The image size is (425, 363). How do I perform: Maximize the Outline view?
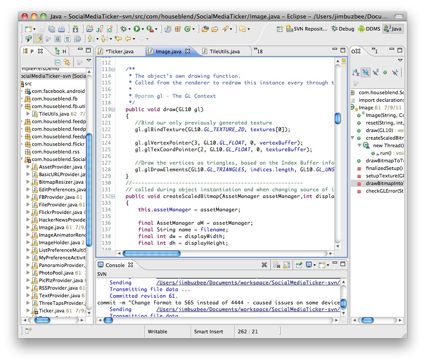pos(400,50)
